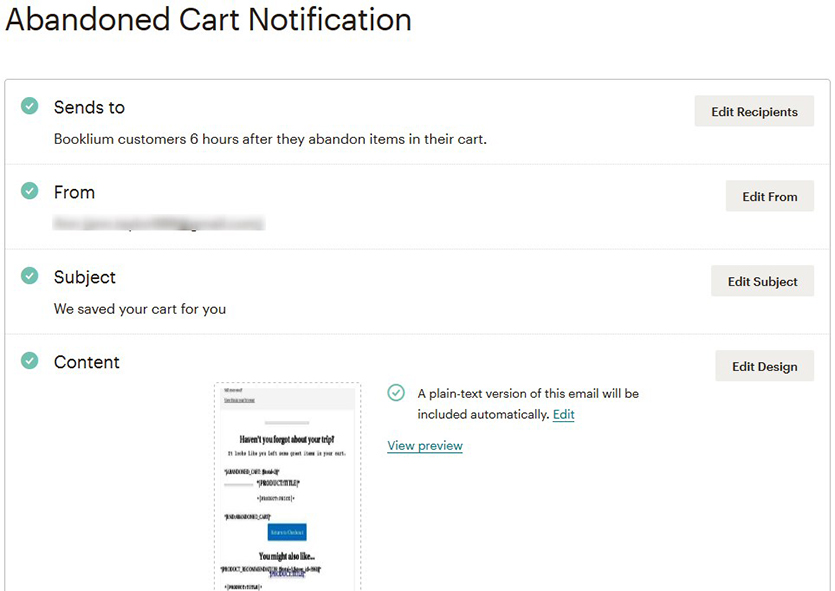The width and height of the screenshot is (835, 591).
Task: Click the green checkmark beside Sends to
Action: coord(29,106)
